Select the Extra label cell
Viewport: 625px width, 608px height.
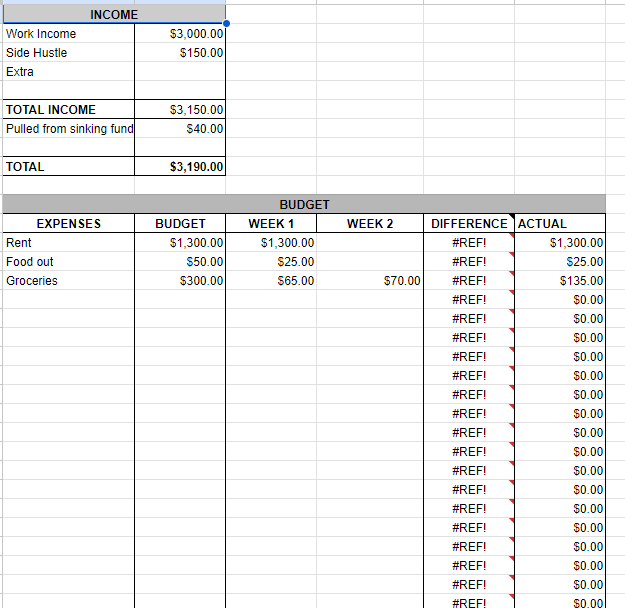coord(69,72)
